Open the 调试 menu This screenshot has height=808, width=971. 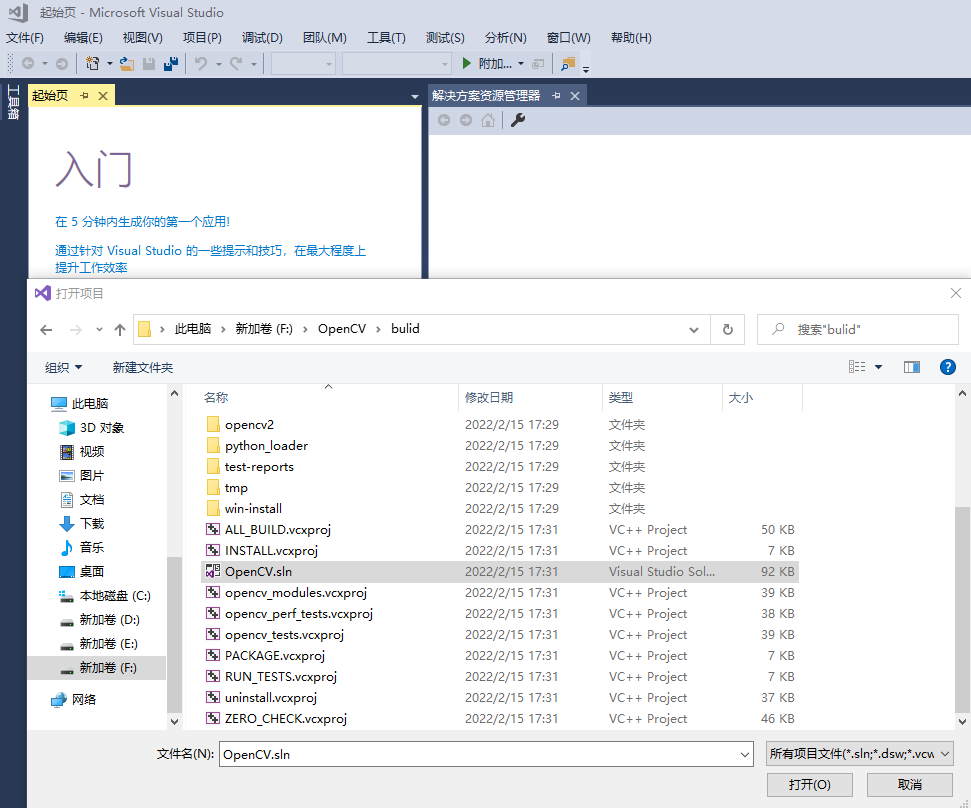(261, 37)
